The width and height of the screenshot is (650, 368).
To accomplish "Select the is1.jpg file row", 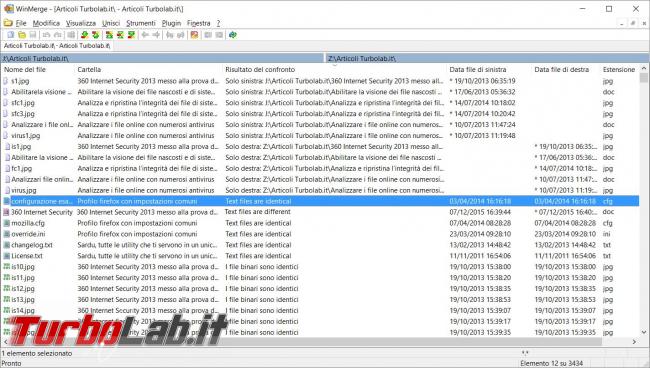I will tap(319, 146).
